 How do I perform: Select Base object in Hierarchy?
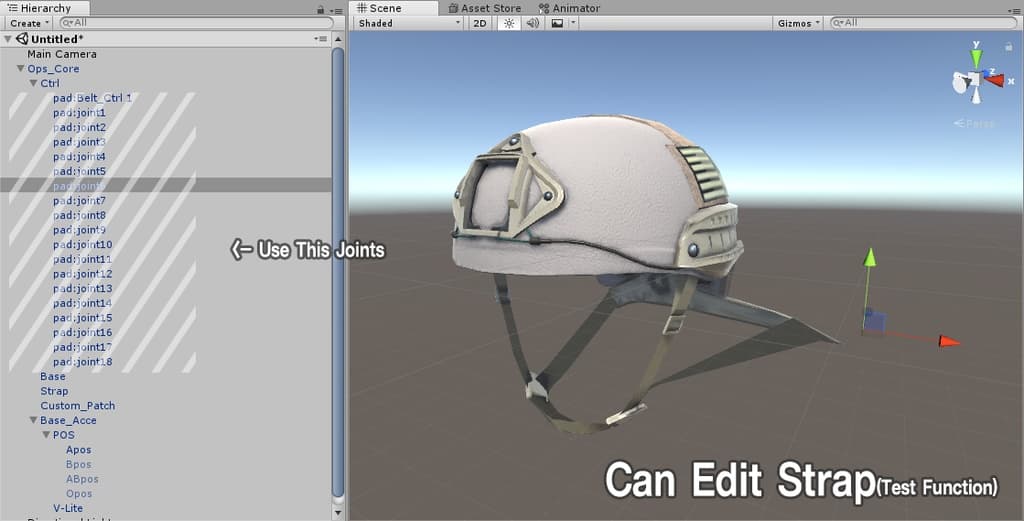pos(52,376)
